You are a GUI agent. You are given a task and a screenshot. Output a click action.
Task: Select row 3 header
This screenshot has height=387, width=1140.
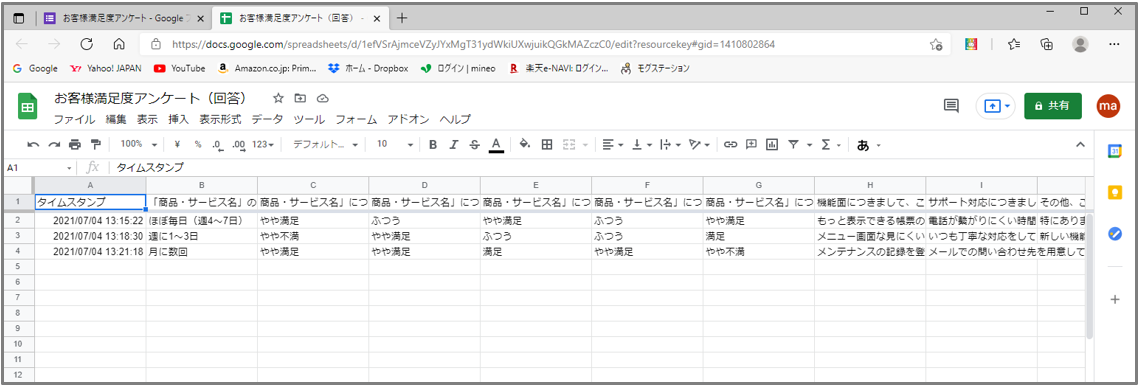(x=19, y=236)
